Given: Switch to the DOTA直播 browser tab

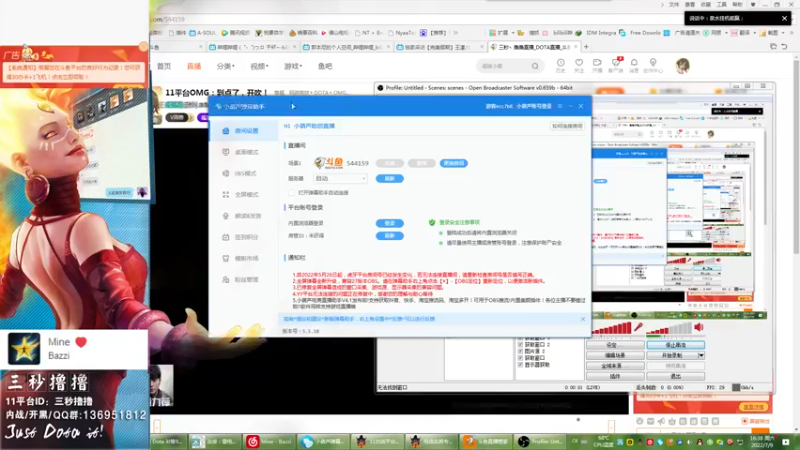Looking at the screenshot, I should (534, 47).
